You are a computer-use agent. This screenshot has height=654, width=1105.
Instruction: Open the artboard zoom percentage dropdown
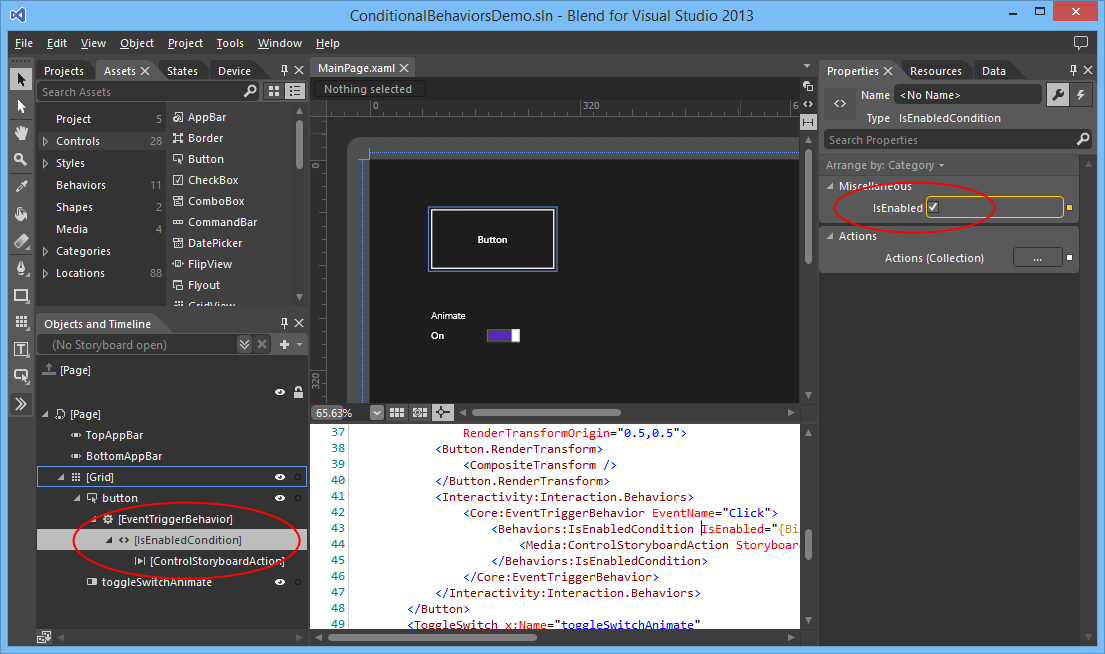[x=377, y=412]
